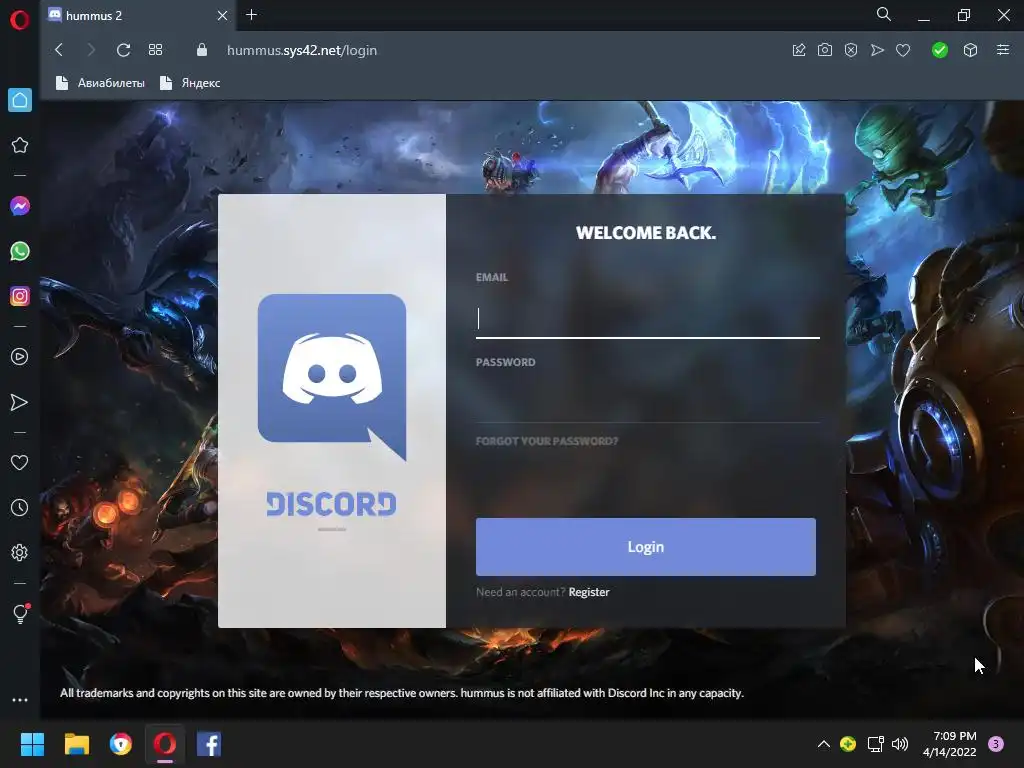The height and width of the screenshot is (768, 1024).
Task: Open Instagram in Opera sidebar
Action: coord(20,296)
